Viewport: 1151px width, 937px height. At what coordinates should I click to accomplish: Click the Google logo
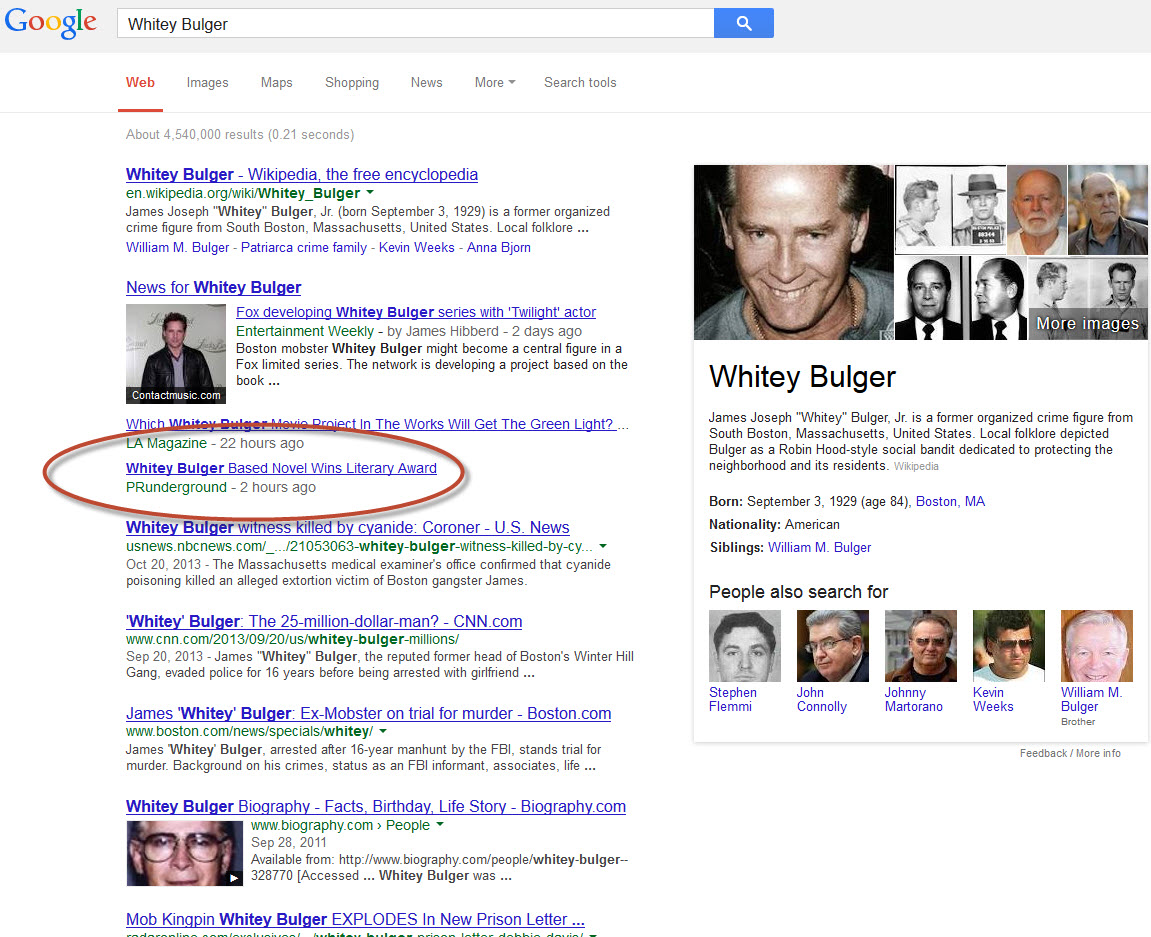coord(50,23)
